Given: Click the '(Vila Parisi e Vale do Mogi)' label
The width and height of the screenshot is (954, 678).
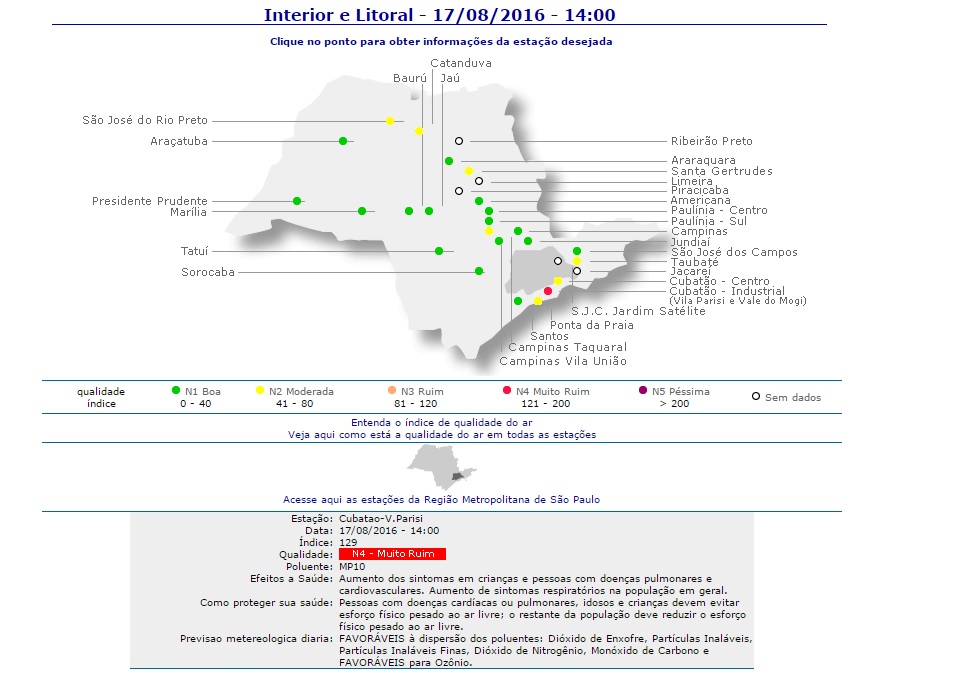Looking at the screenshot, I should point(738,301).
